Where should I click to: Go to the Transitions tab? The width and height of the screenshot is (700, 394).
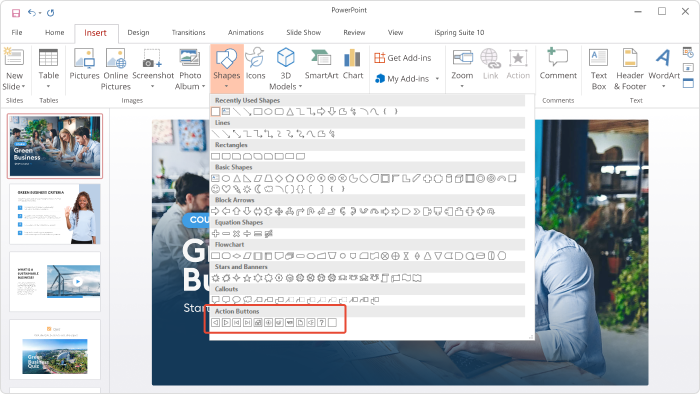[188, 33]
